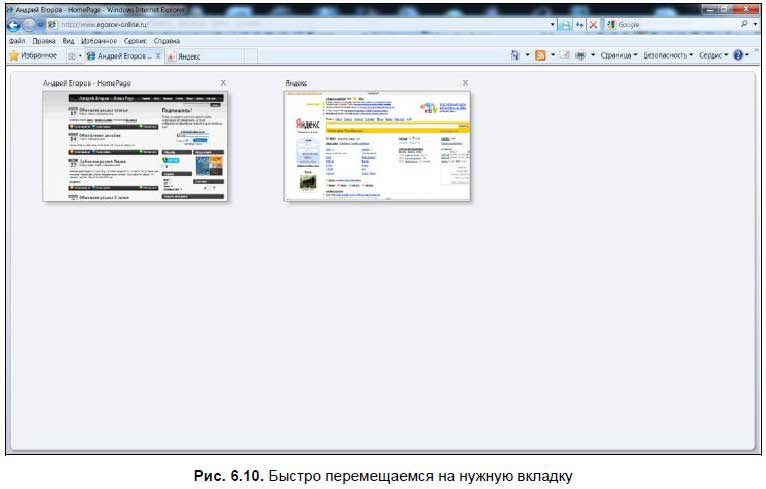Screen dimensions: 766x489
Task: Click the Help question mark icon
Action: point(738,56)
